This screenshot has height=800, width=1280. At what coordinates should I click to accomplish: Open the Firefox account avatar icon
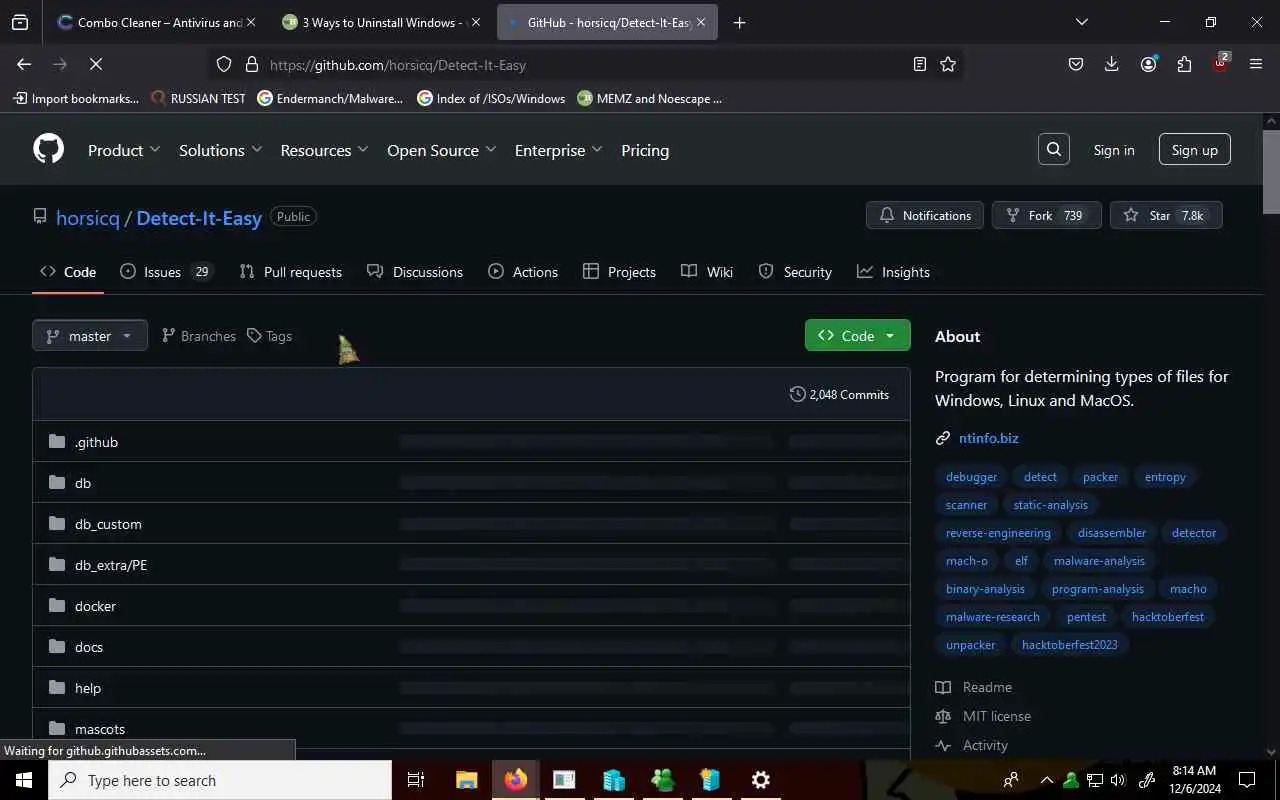coord(1148,64)
